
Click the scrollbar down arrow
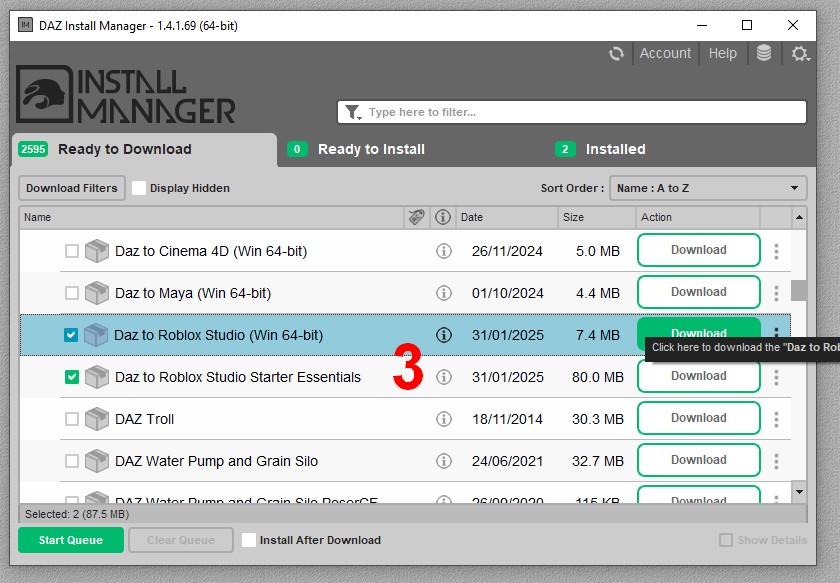click(x=799, y=492)
